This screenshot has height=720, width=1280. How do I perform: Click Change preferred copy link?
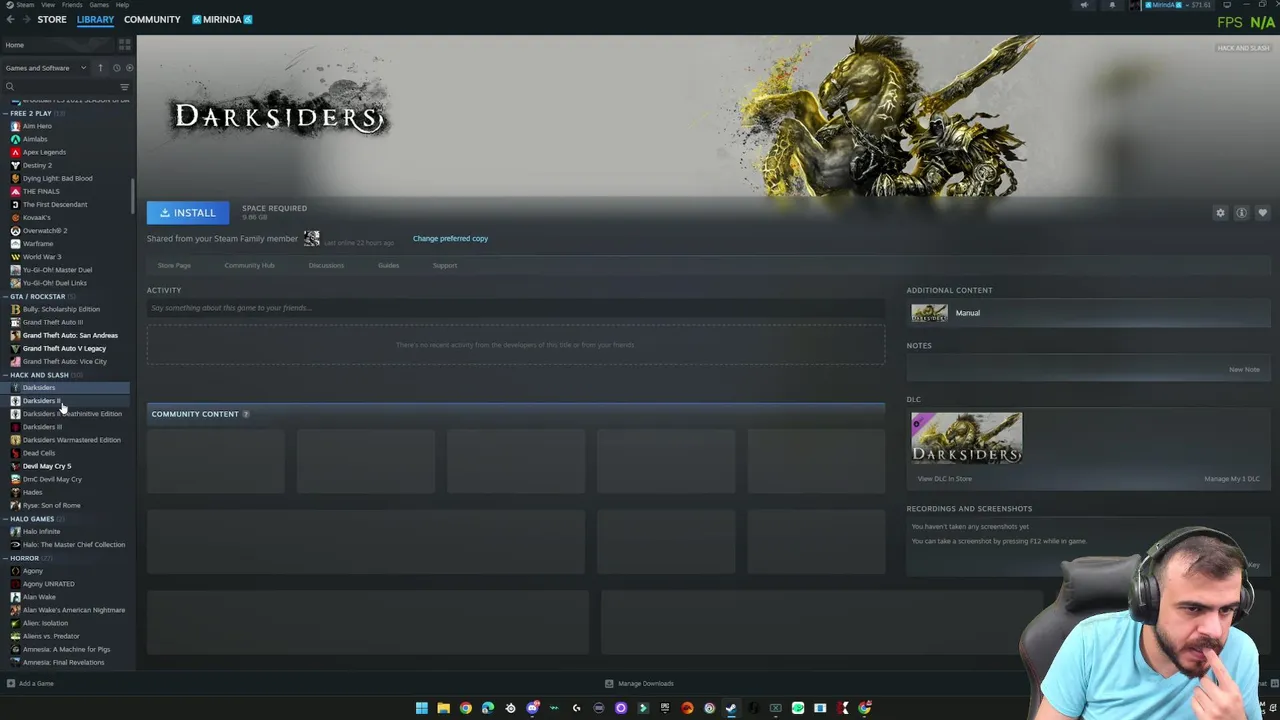(x=450, y=239)
